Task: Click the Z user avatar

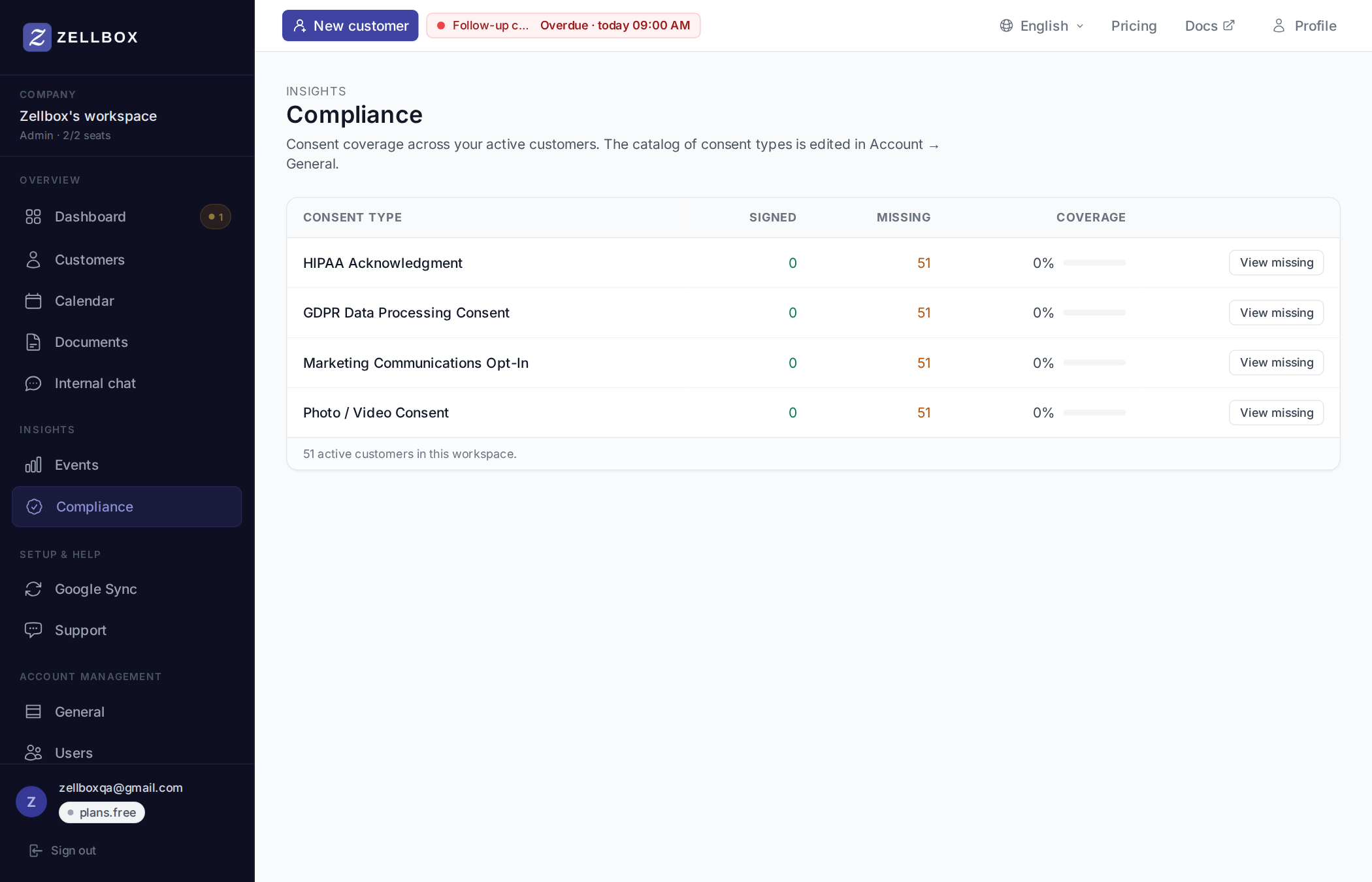Action: (x=31, y=802)
